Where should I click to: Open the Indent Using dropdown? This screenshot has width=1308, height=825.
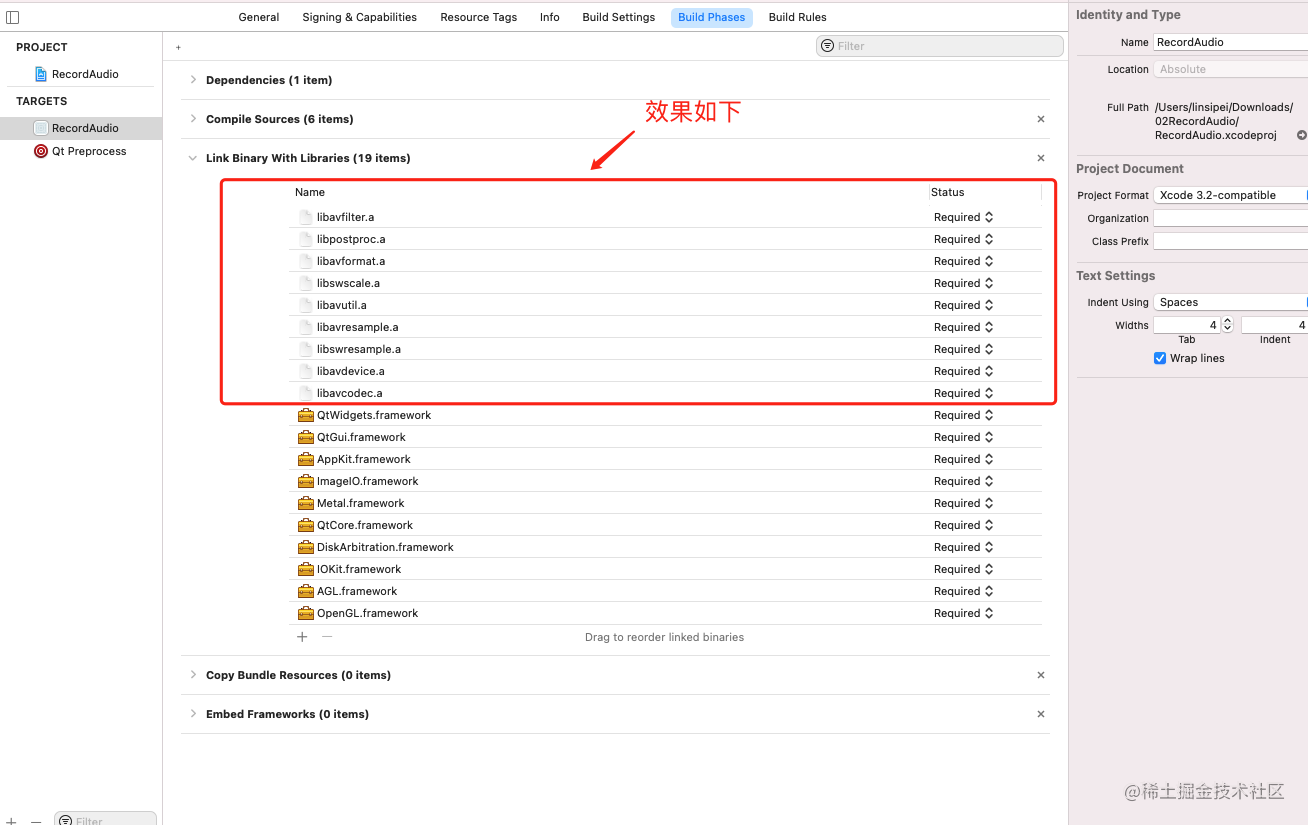pos(1230,302)
